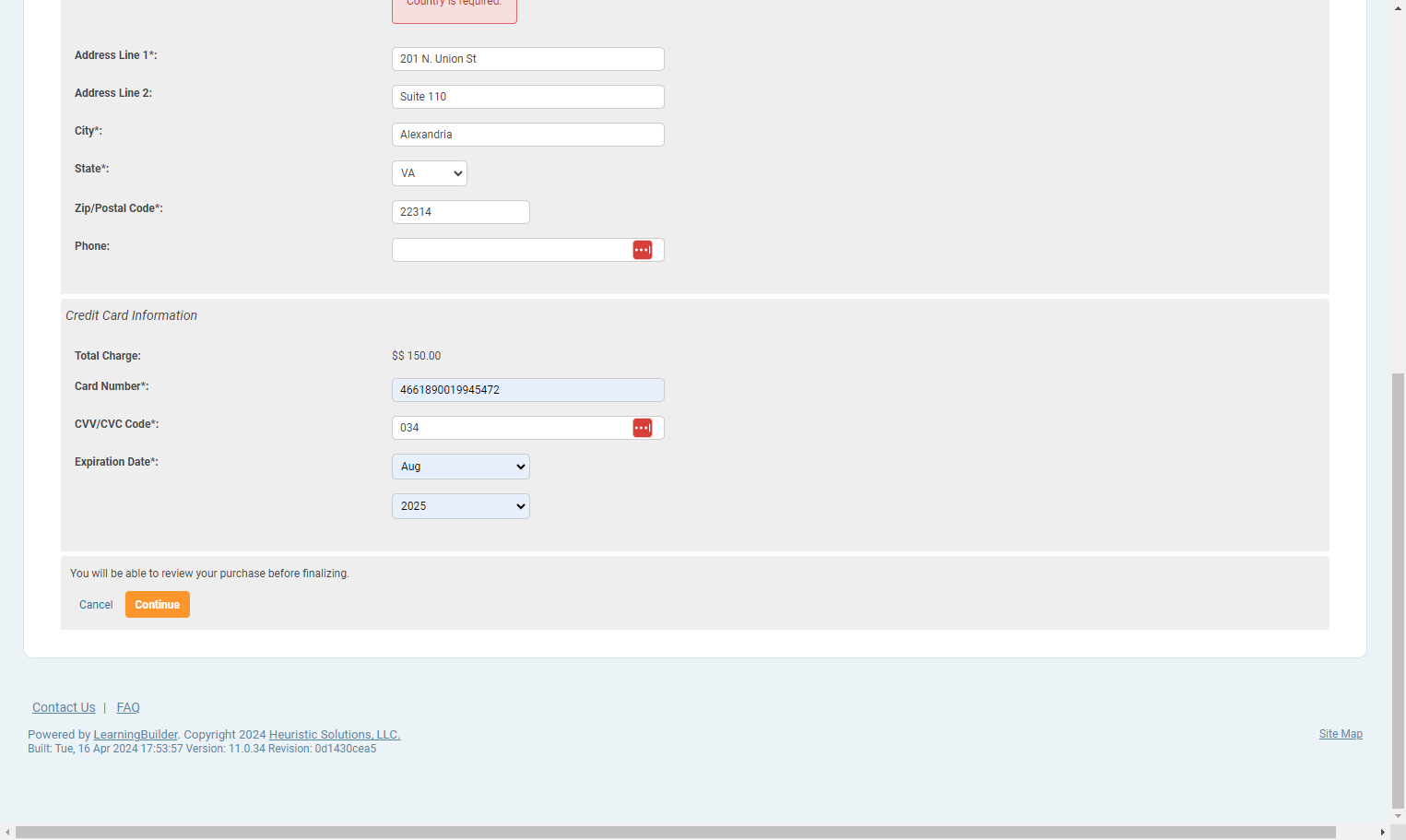Click the "Built: Tue, 16 Apr 2024" version text

pyautogui.click(x=202, y=749)
